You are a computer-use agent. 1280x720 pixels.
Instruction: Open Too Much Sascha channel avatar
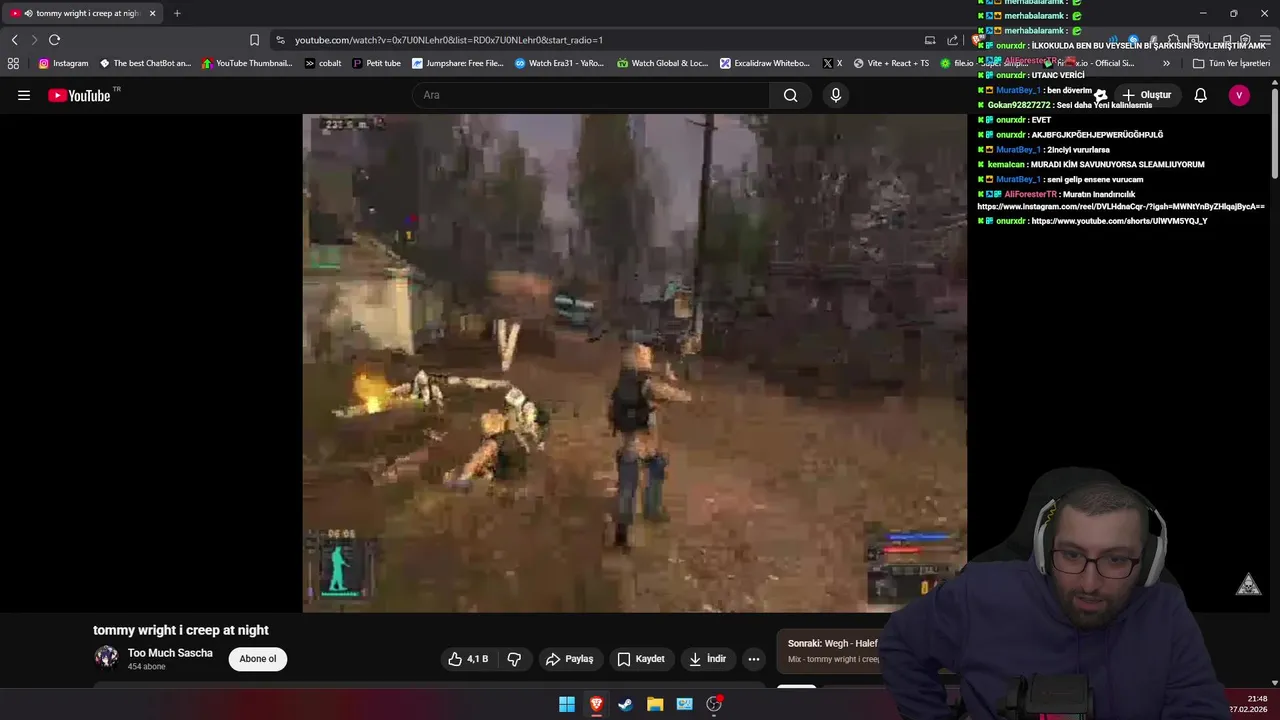coord(106,657)
